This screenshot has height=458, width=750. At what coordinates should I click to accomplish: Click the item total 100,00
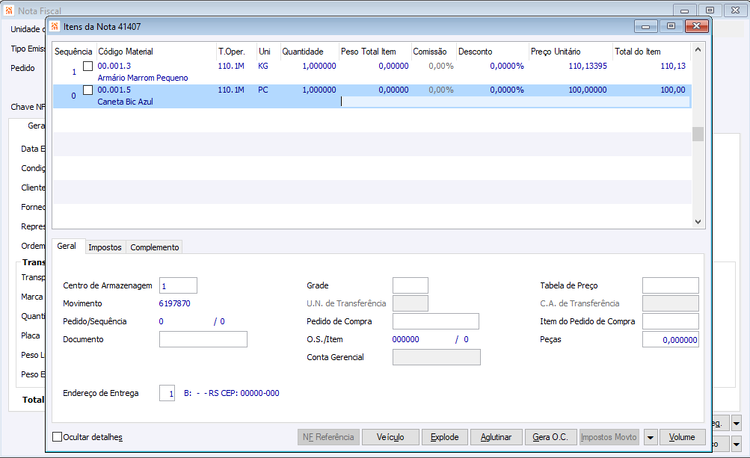(x=673, y=90)
